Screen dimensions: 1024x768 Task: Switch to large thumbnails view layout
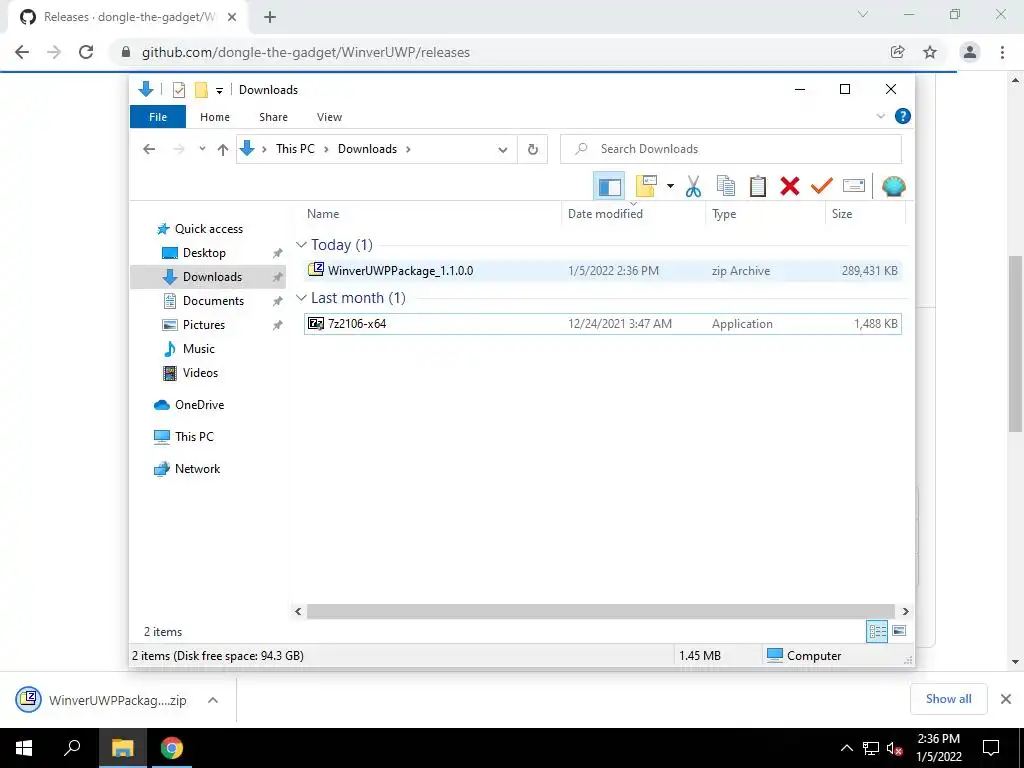click(x=899, y=631)
